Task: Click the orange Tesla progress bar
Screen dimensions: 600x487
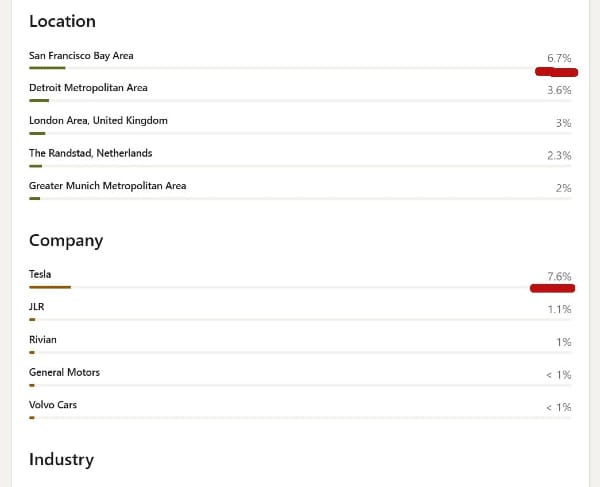Action: 50,287
